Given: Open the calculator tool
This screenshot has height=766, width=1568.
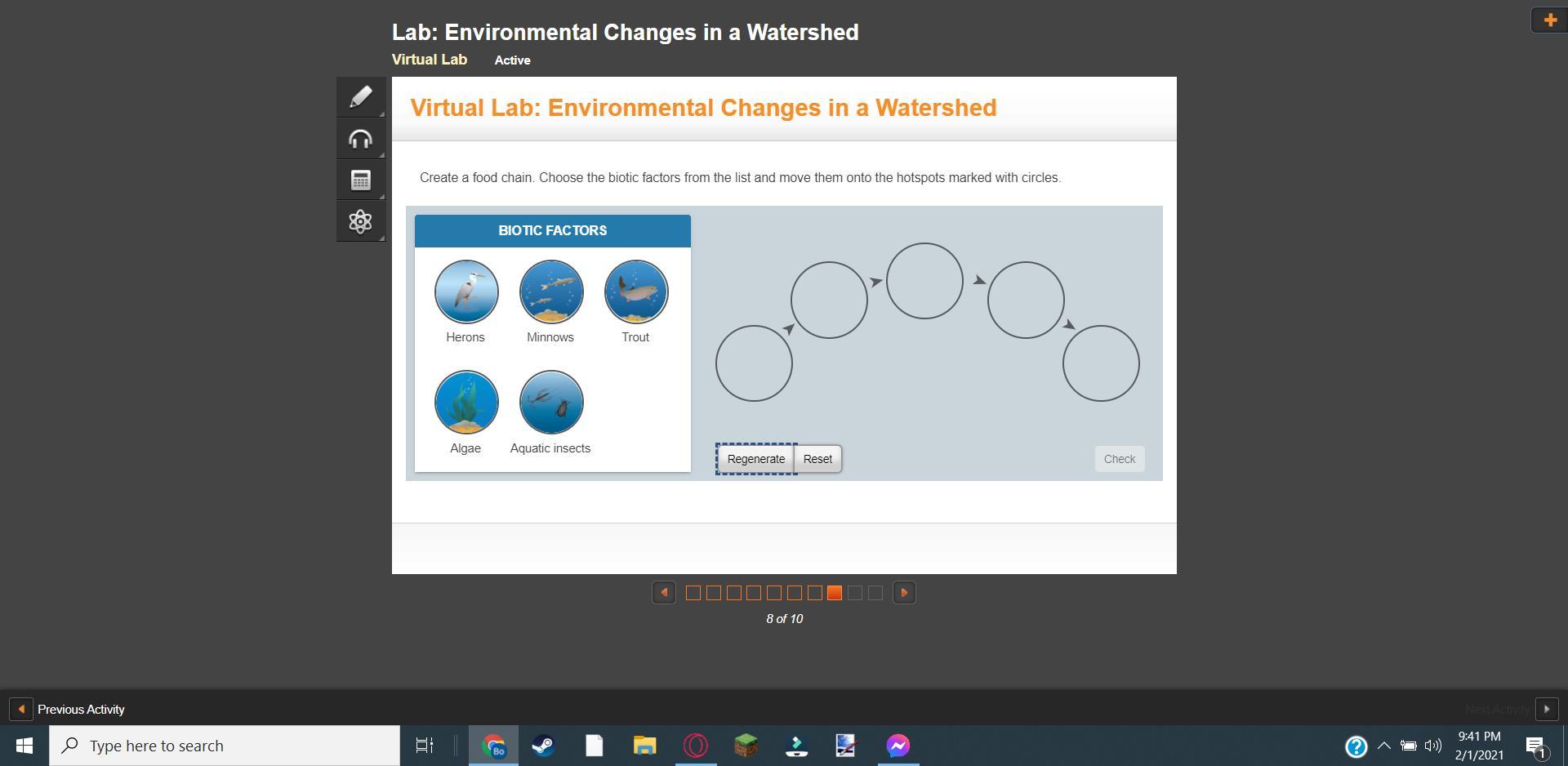Looking at the screenshot, I should coord(360,180).
